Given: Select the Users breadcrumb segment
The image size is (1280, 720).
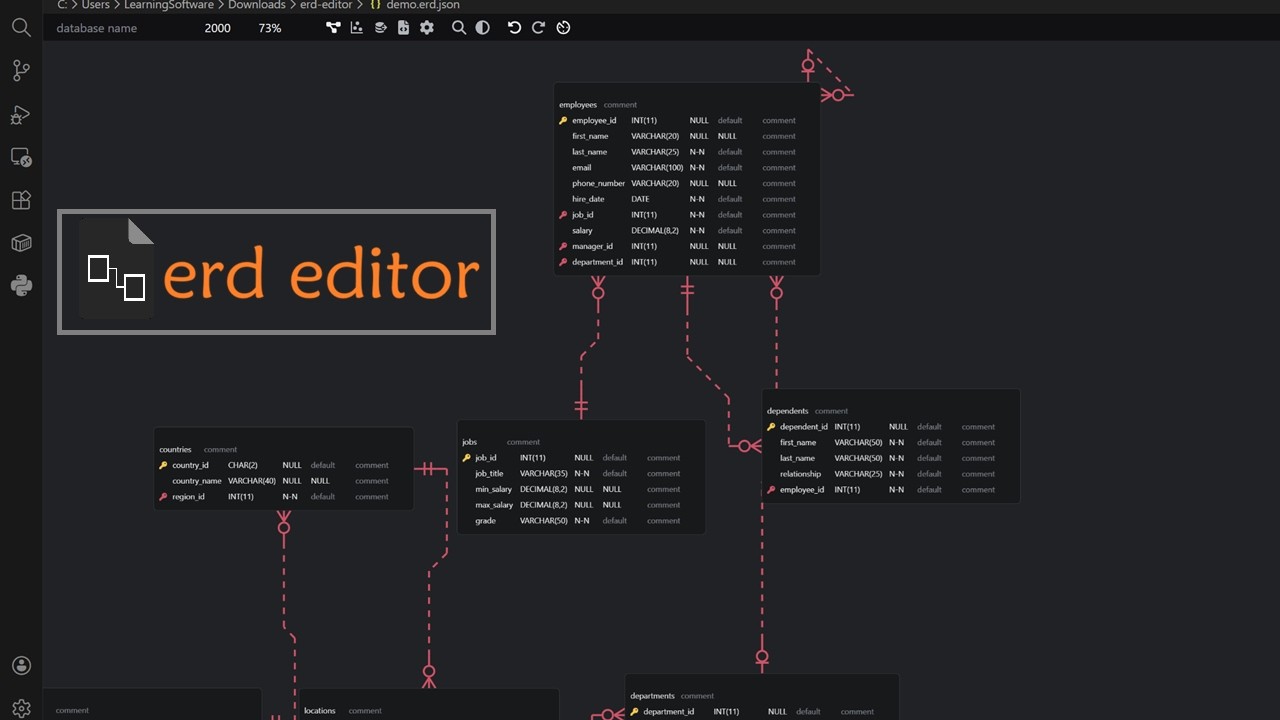Looking at the screenshot, I should (96, 5).
